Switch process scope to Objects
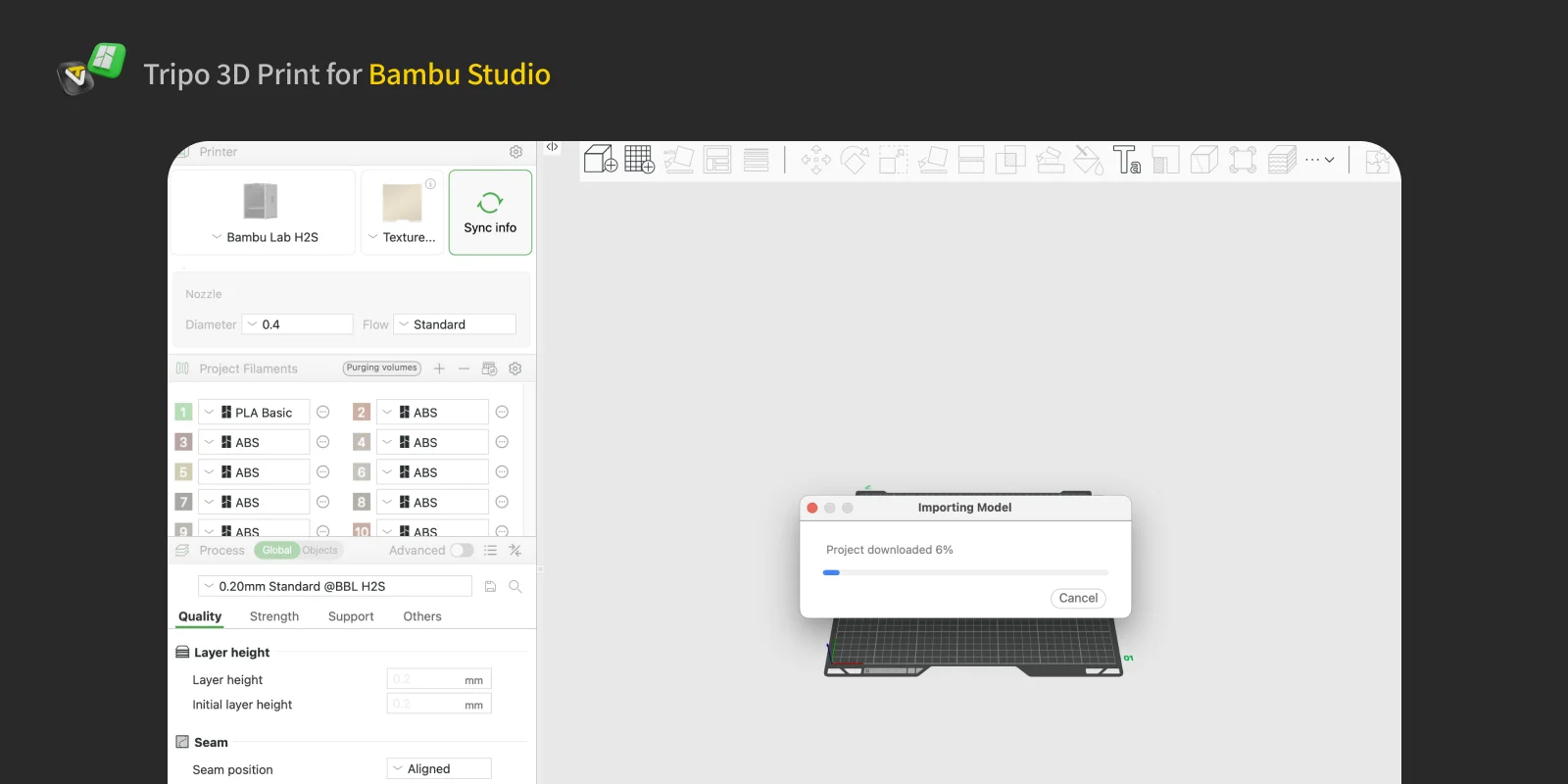The width and height of the screenshot is (1568, 784). click(x=320, y=551)
